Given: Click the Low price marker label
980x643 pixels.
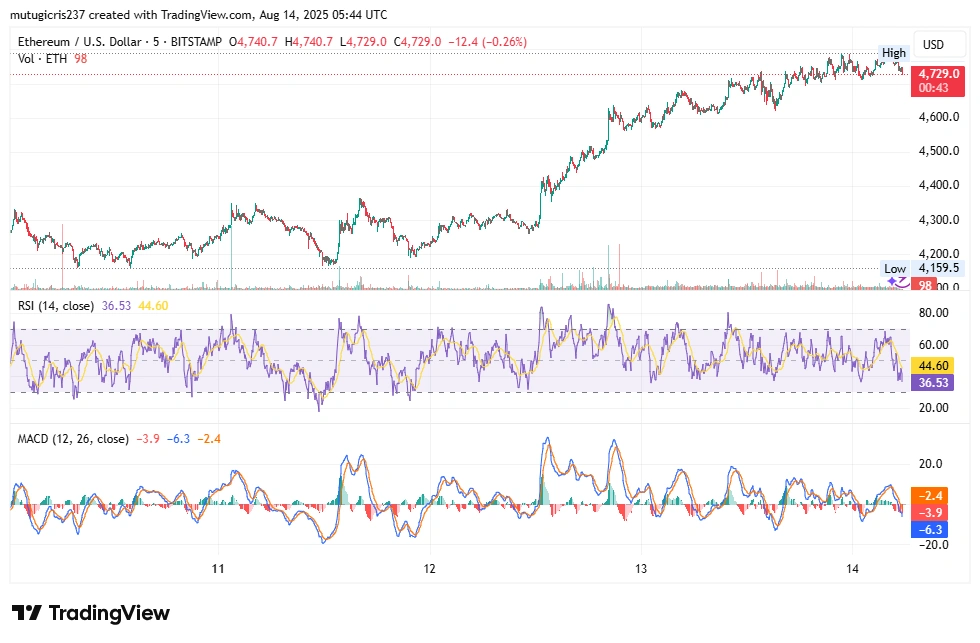Looking at the screenshot, I should click(895, 268).
